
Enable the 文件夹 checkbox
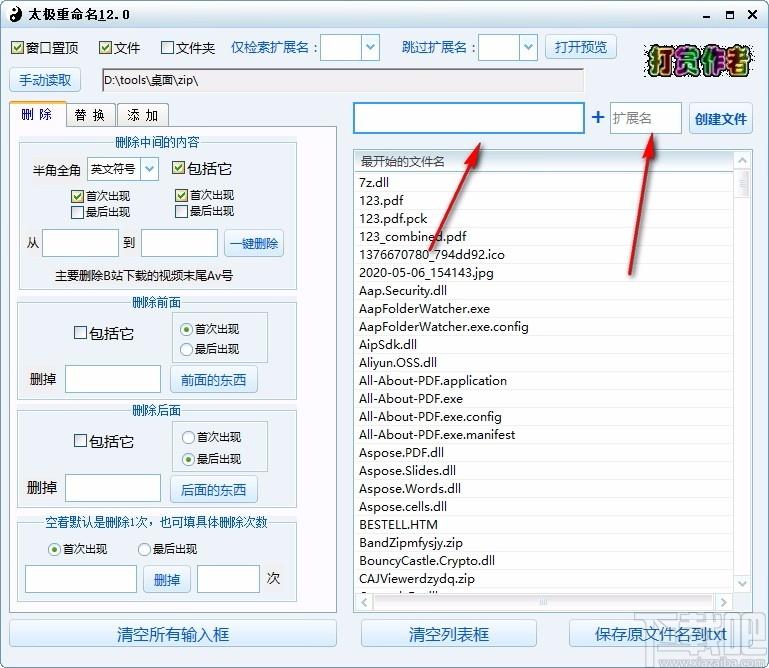click(167, 48)
